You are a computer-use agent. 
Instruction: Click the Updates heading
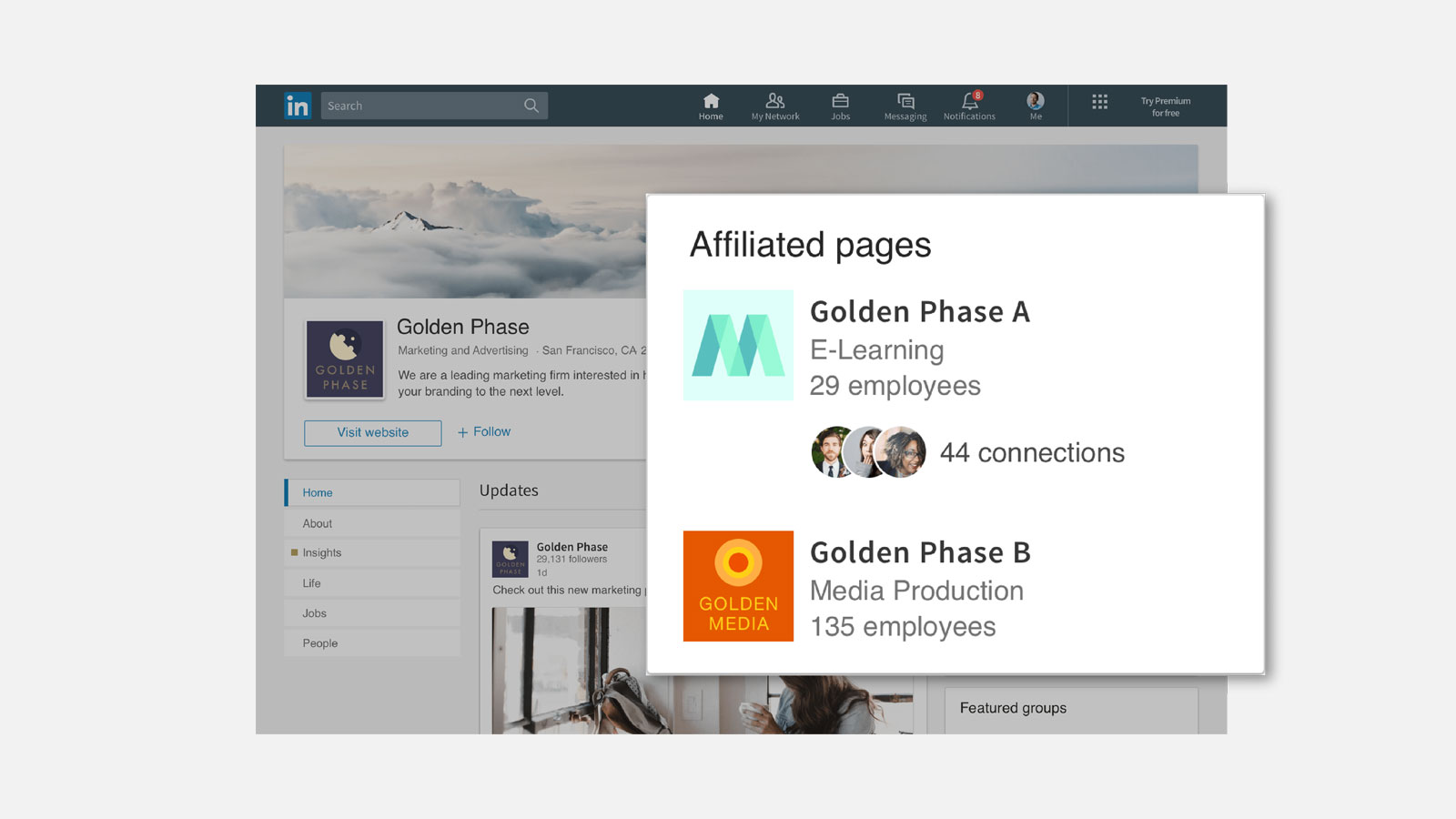click(x=509, y=490)
